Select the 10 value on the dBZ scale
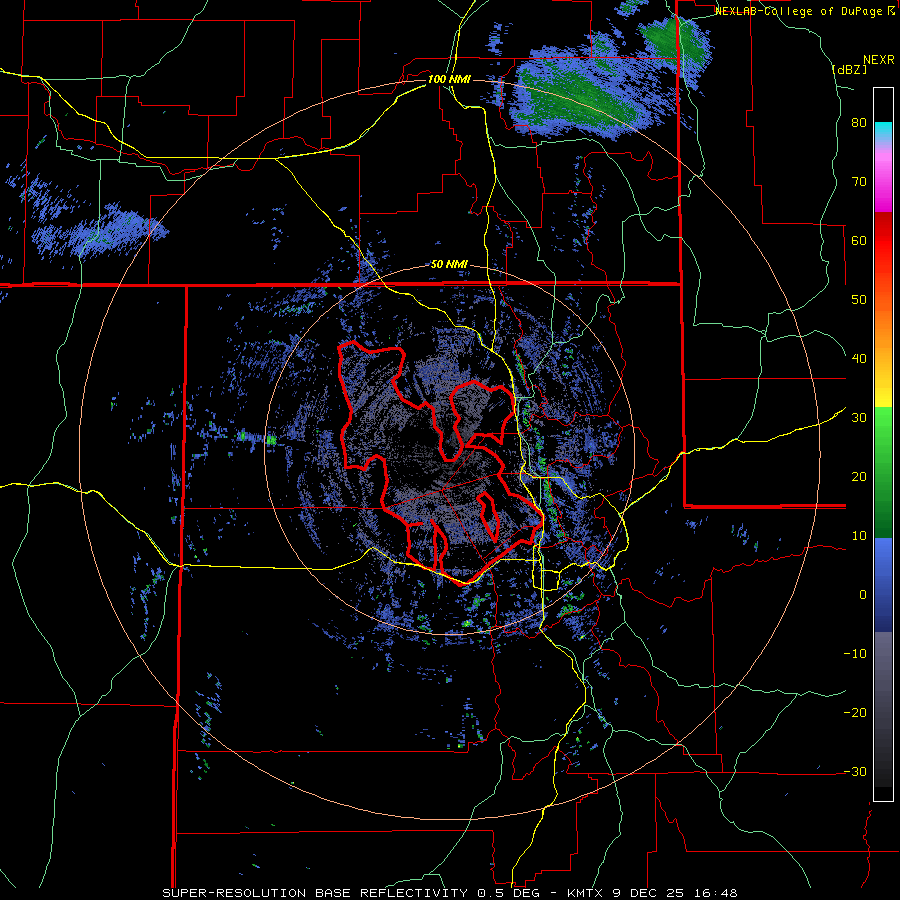Image resolution: width=900 pixels, height=900 pixels. 859,536
